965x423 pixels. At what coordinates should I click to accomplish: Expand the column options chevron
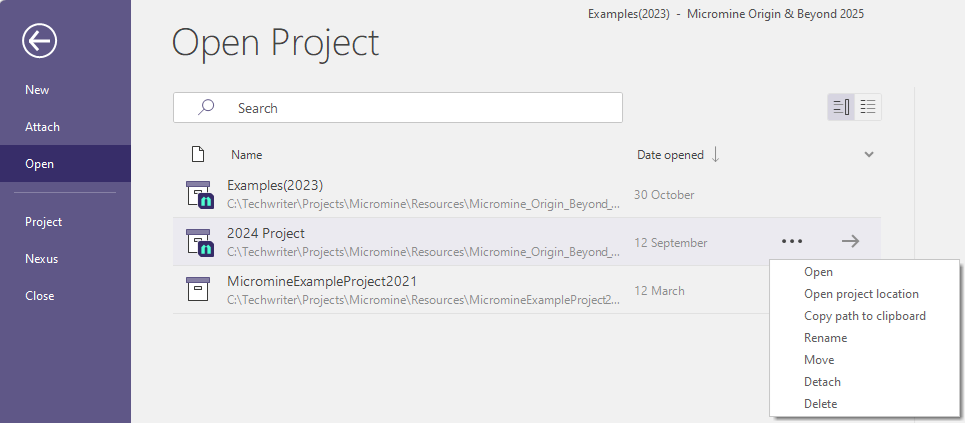click(x=869, y=154)
